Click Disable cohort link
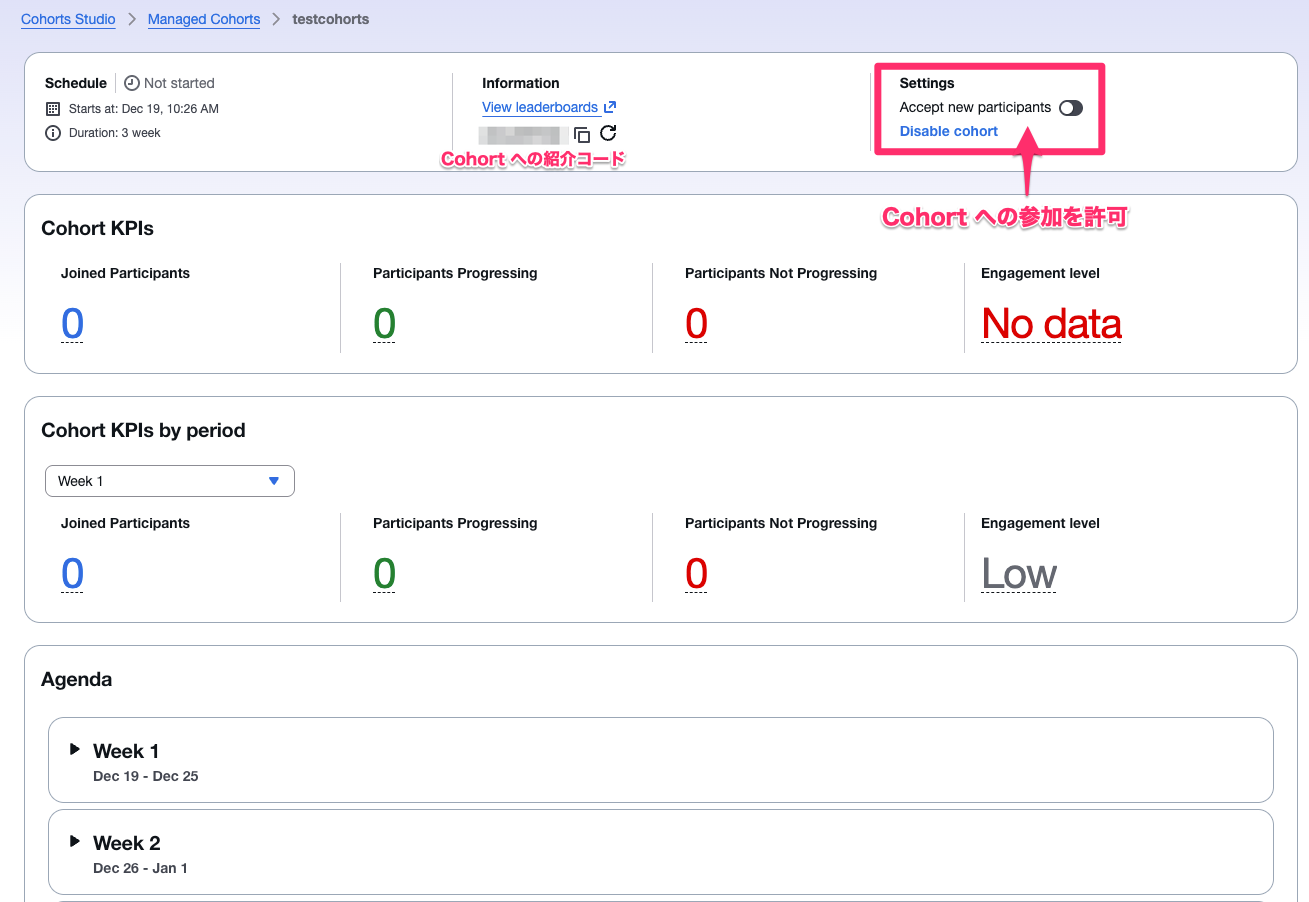 948,131
